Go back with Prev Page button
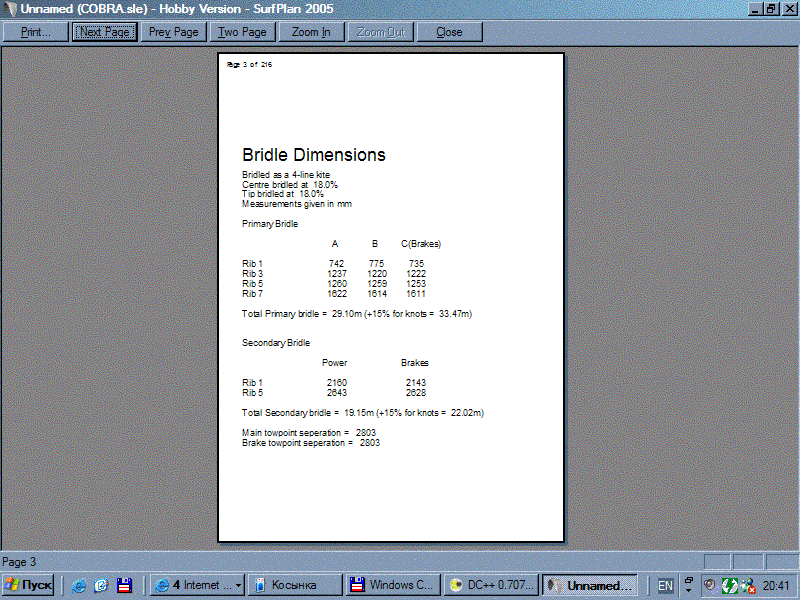This screenshot has width=800, height=600. point(173,32)
